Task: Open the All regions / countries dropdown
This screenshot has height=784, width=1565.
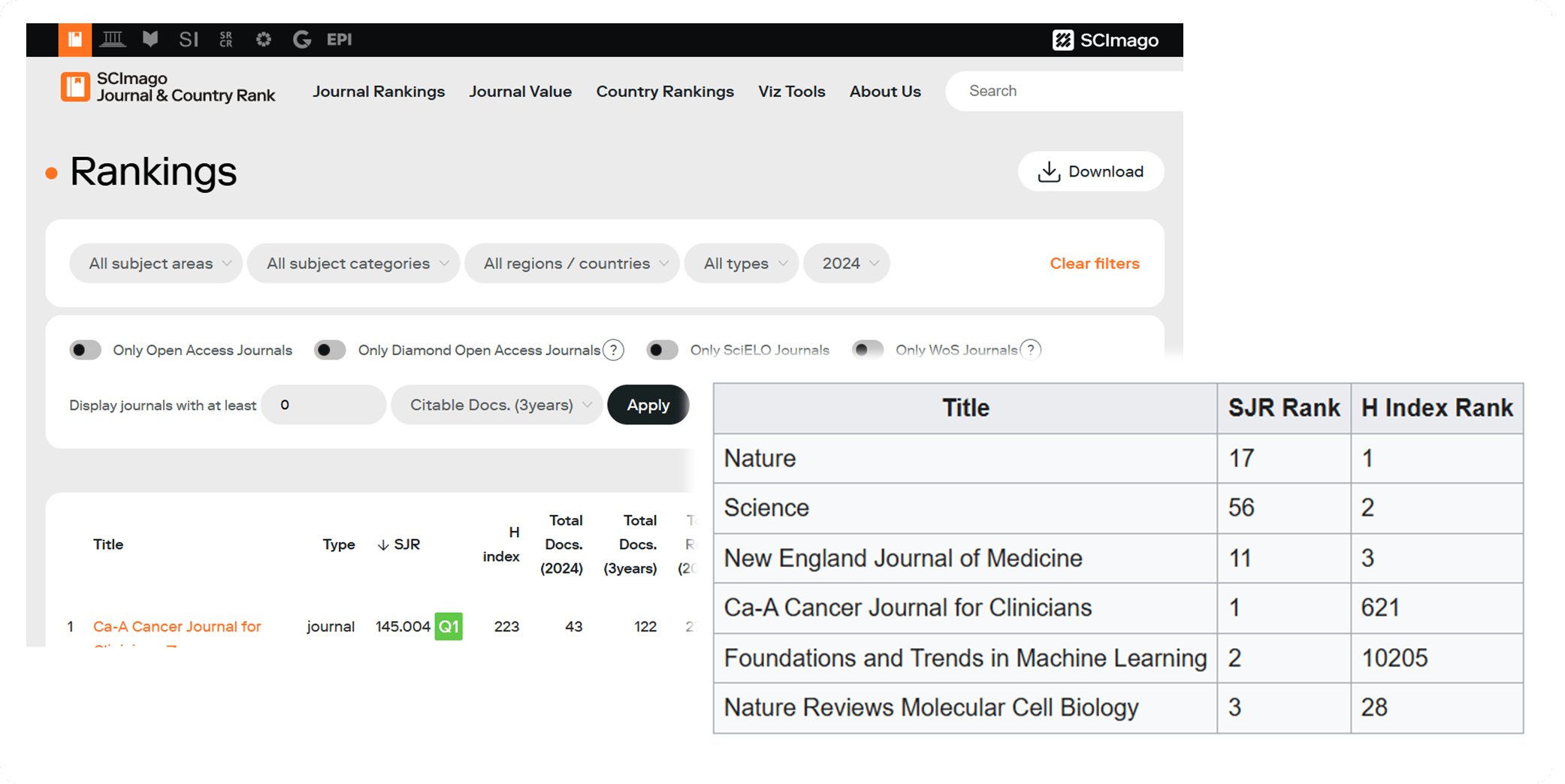Action: (573, 264)
